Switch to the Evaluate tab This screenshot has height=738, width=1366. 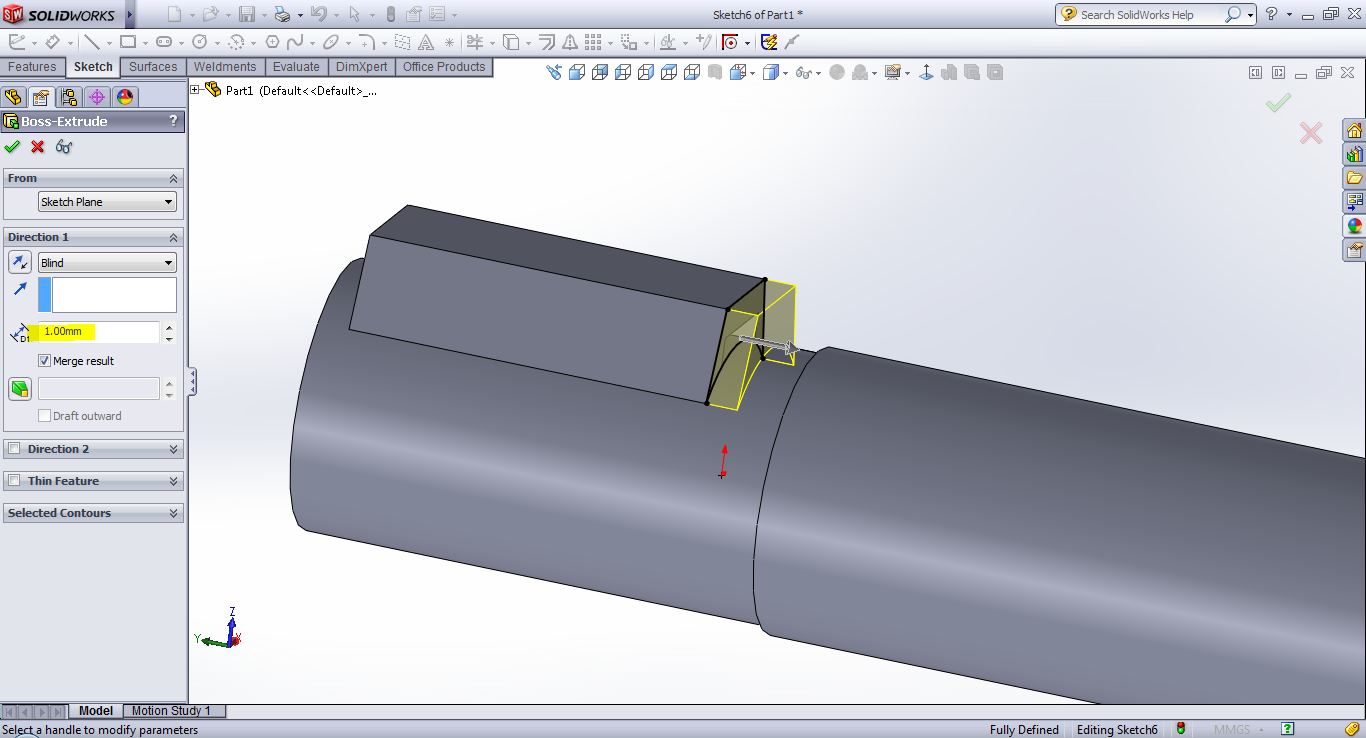(x=296, y=67)
